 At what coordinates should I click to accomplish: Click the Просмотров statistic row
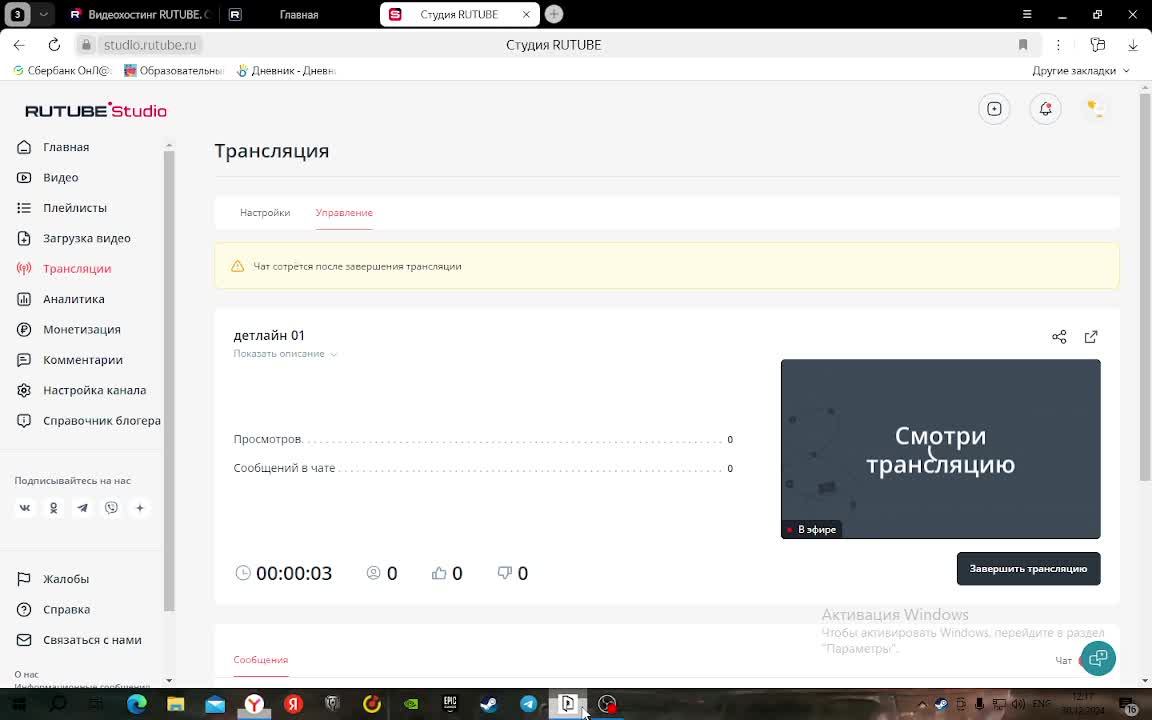[483, 439]
